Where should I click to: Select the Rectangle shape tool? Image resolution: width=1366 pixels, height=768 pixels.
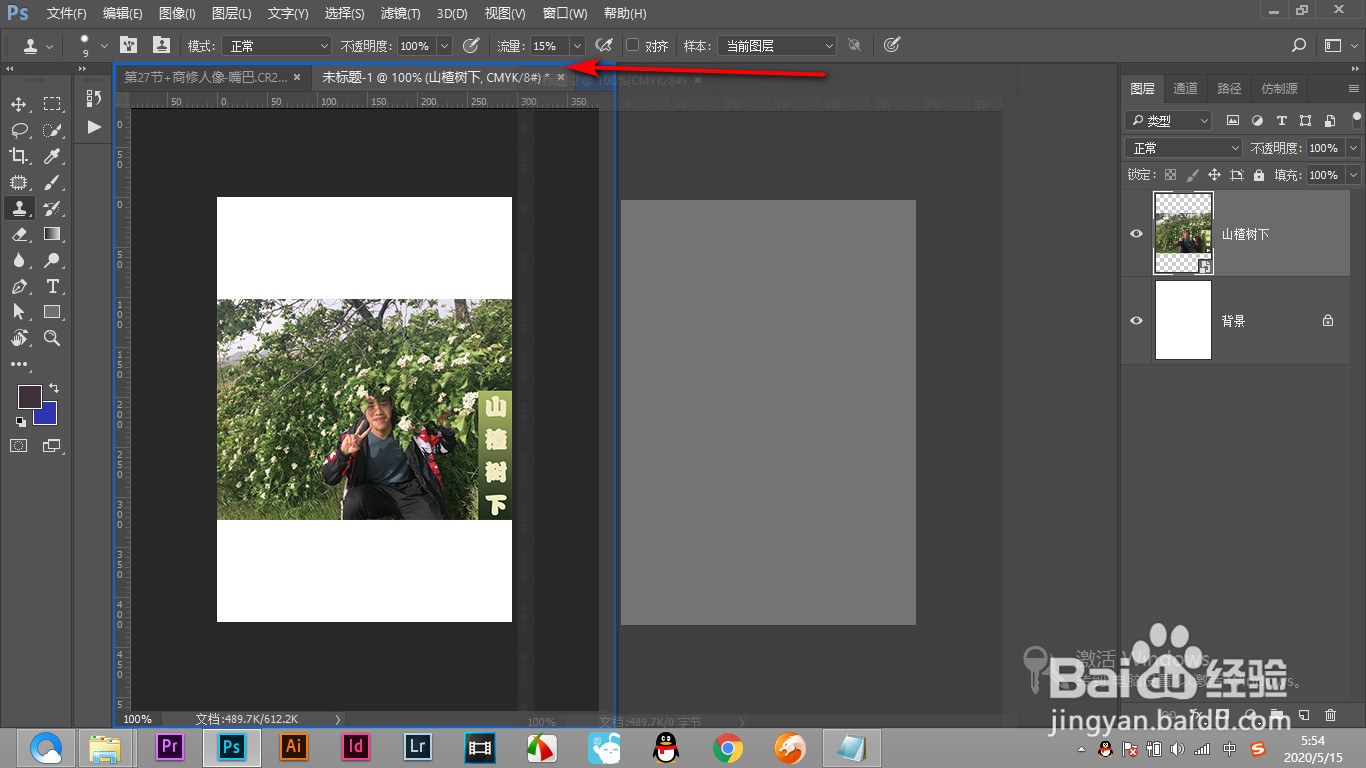coord(52,312)
